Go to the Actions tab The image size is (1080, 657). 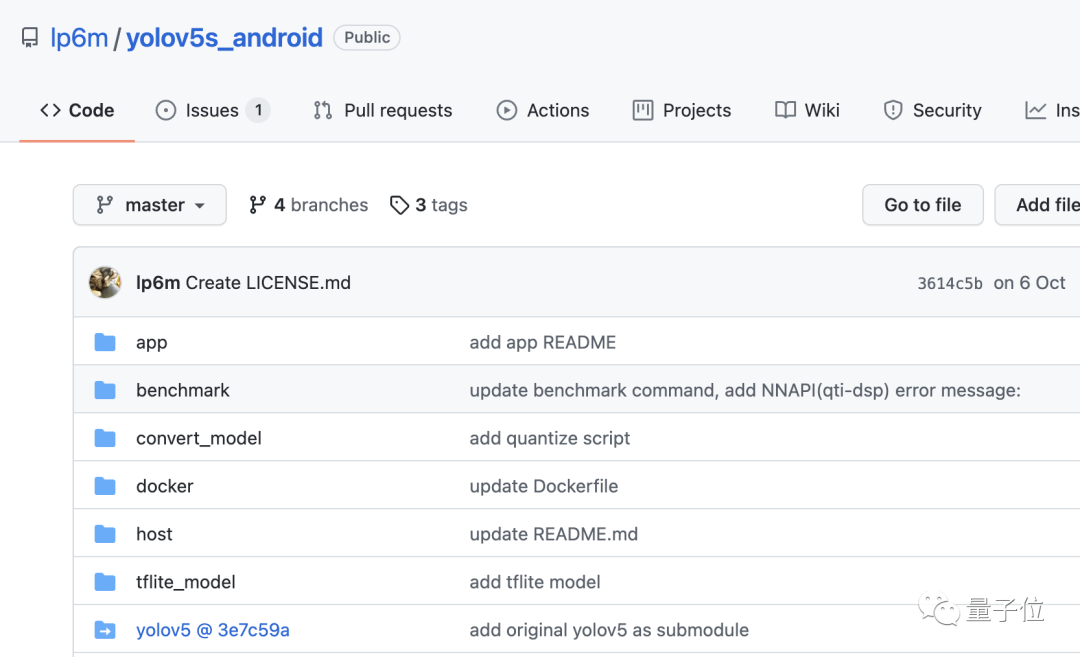543,110
